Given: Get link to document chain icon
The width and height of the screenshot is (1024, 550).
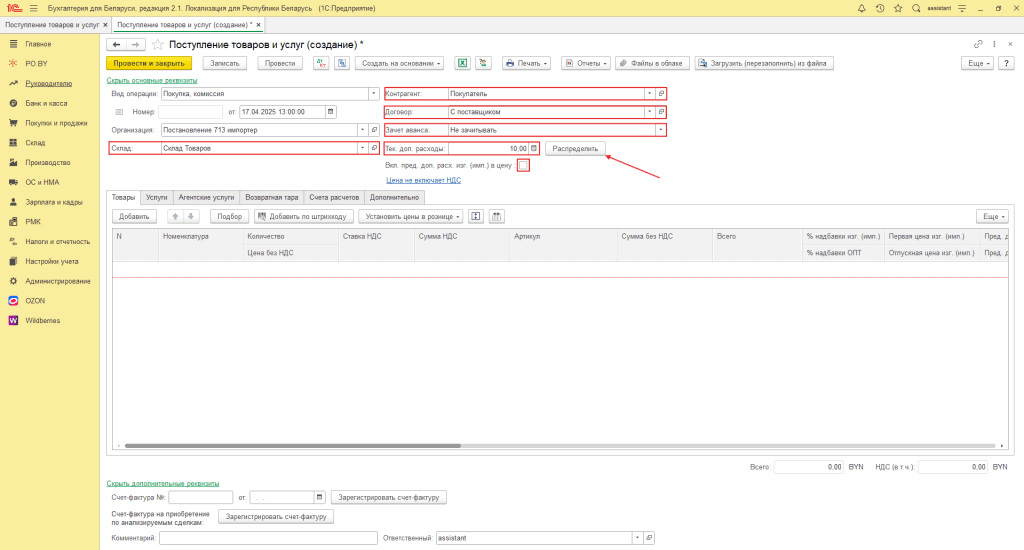Looking at the screenshot, I should pos(978,44).
